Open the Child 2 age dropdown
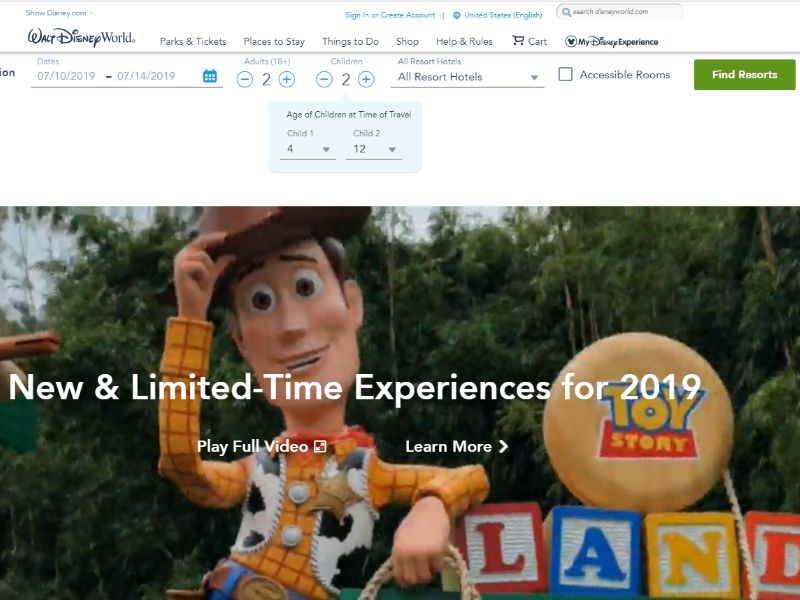This screenshot has height=600, width=800. click(x=374, y=149)
